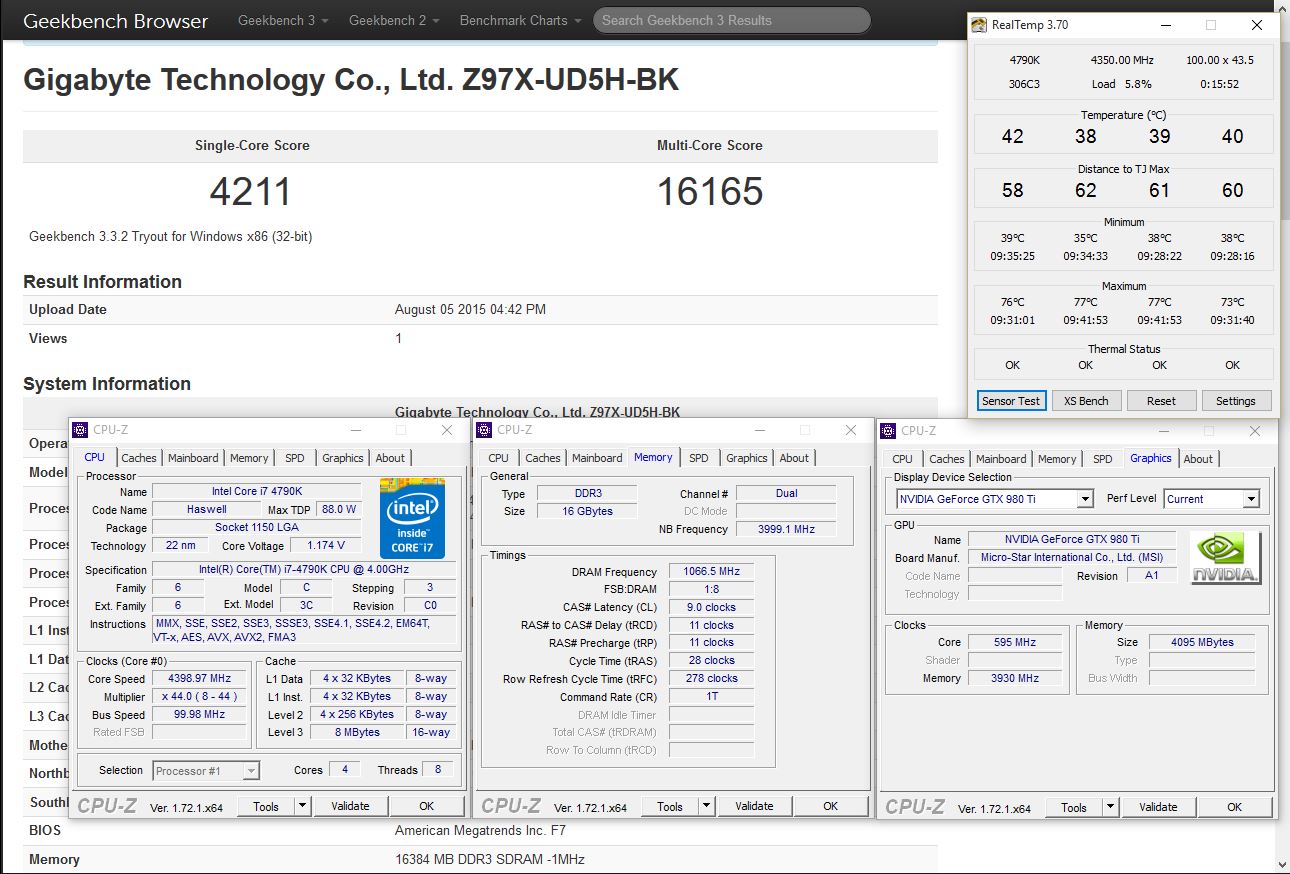Expand the Perf Level Current dropdown
Viewport: 1290px width, 874px height.
(x=1250, y=499)
